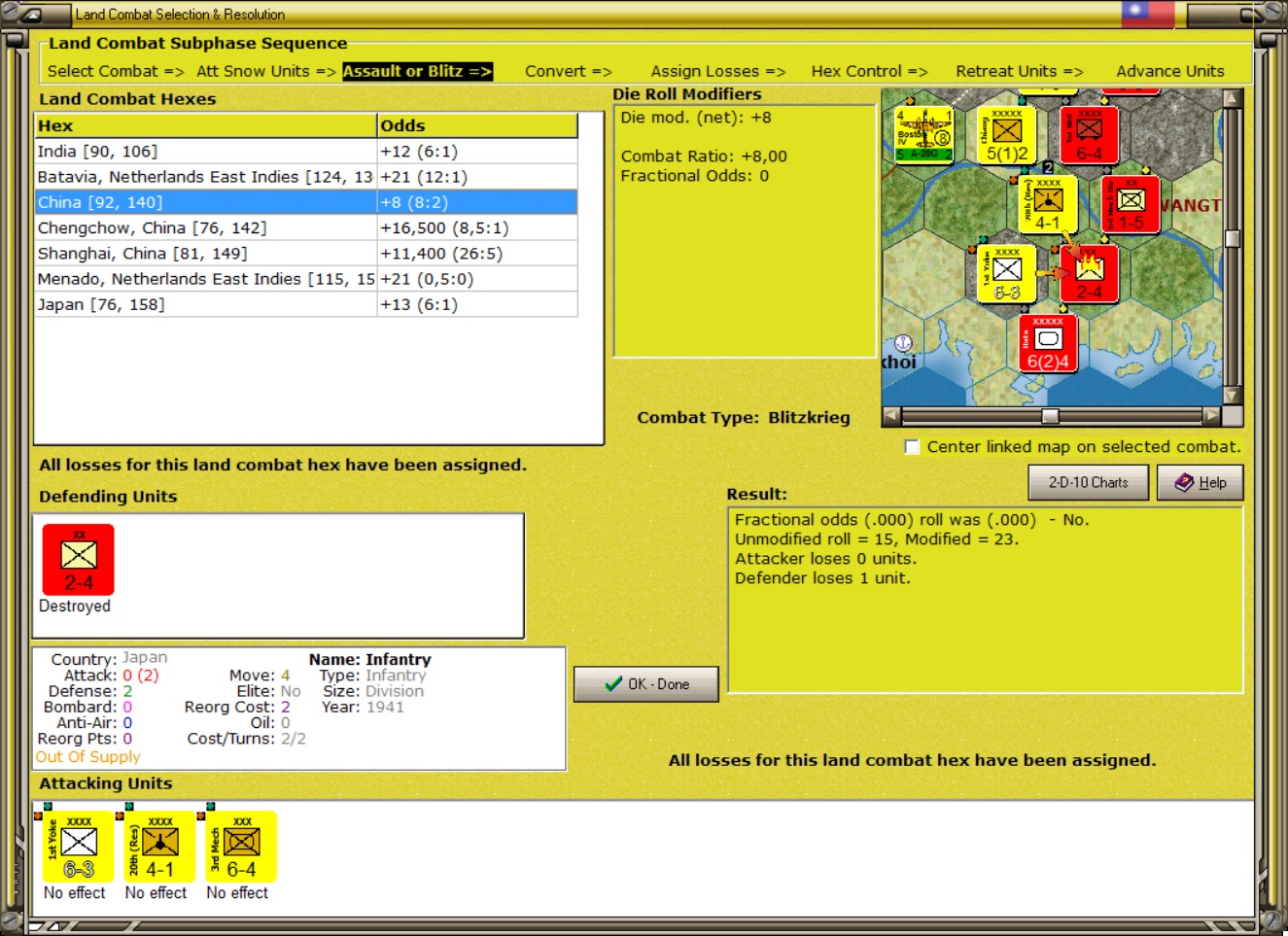
Task: Click the +13 (6:1) odds cell
Action: click(477, 304)
